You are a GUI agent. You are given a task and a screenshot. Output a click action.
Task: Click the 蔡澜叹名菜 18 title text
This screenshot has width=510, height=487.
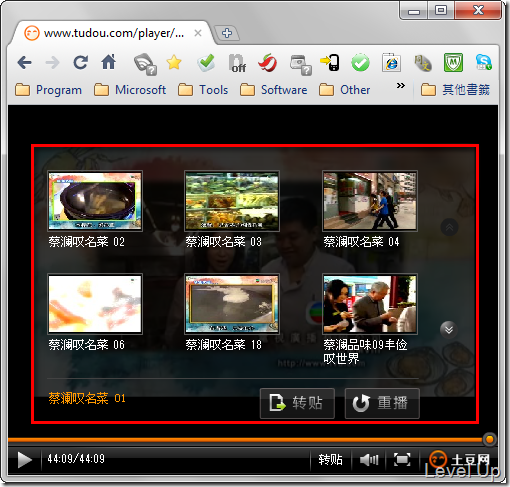(224, 345)
